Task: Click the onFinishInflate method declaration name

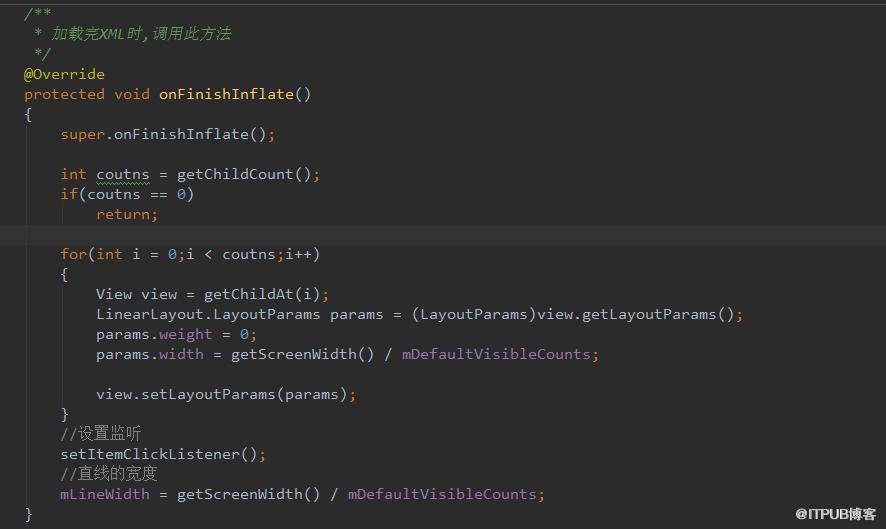Action: pyautogui.click(x=226, y=94)
